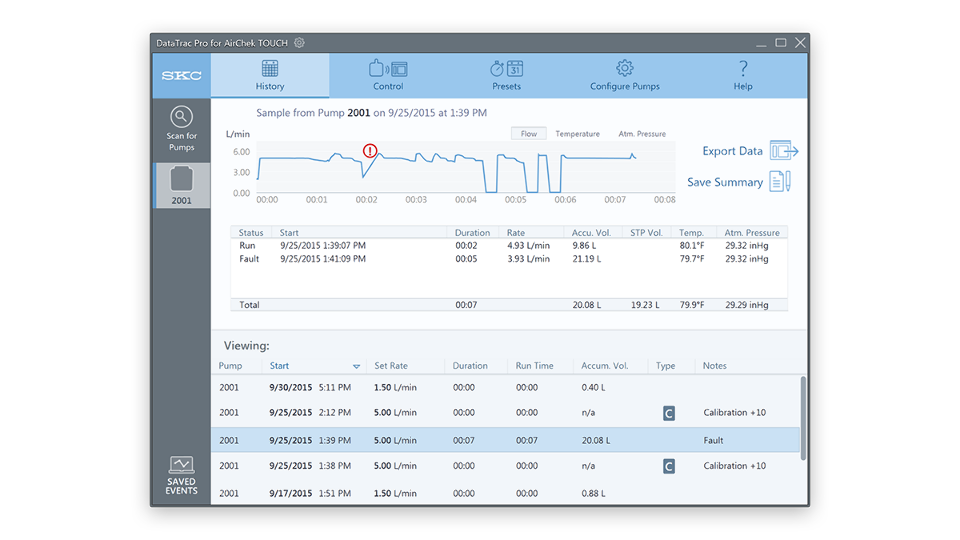Click the red fault marker on chart
Viewport: 960px width, 540px height.
[x=370, y=151]
